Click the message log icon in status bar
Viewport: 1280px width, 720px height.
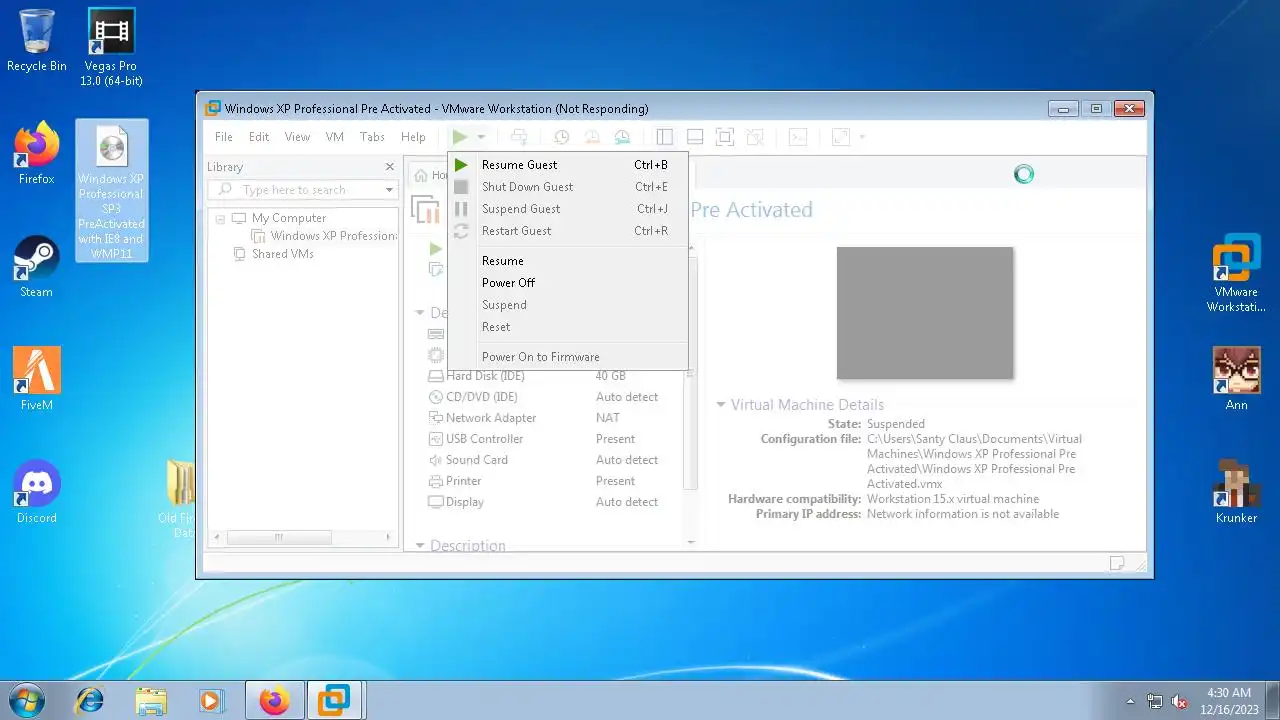(x=1117, y=564)
